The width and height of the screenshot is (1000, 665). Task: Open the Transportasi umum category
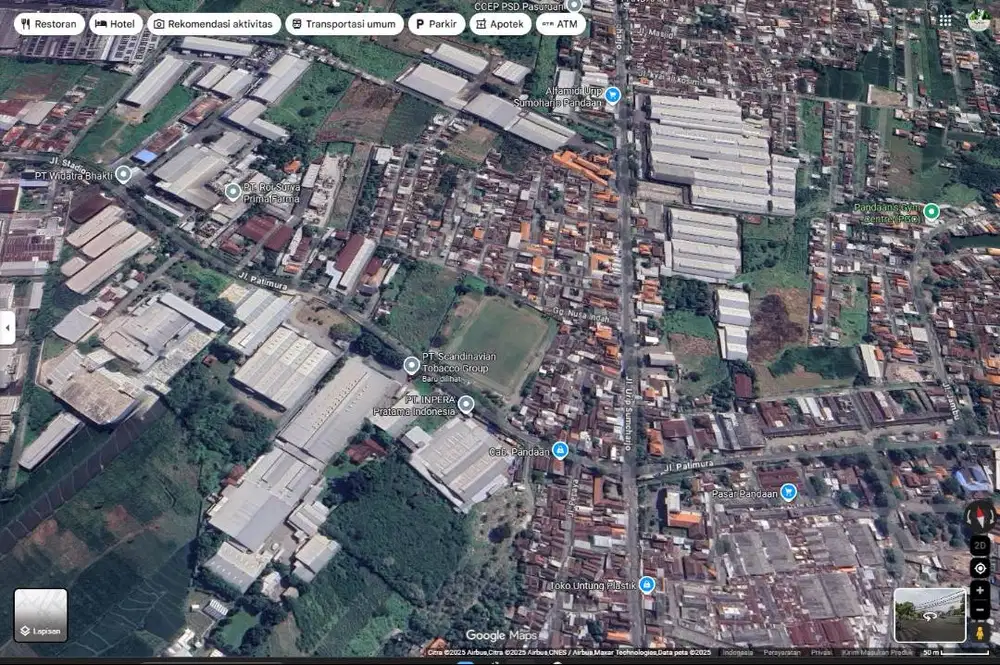click(x=345, y=23)
